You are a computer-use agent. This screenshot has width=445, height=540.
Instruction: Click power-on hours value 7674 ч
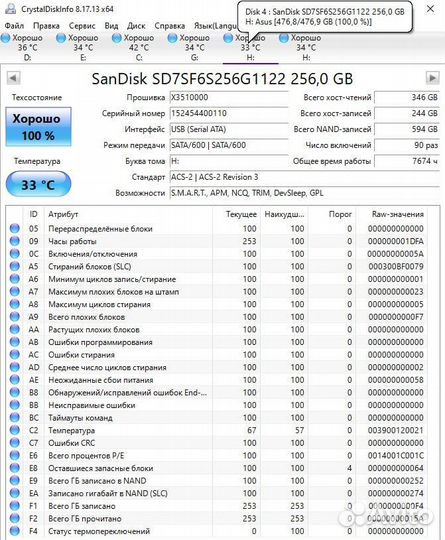coord(407,161)
